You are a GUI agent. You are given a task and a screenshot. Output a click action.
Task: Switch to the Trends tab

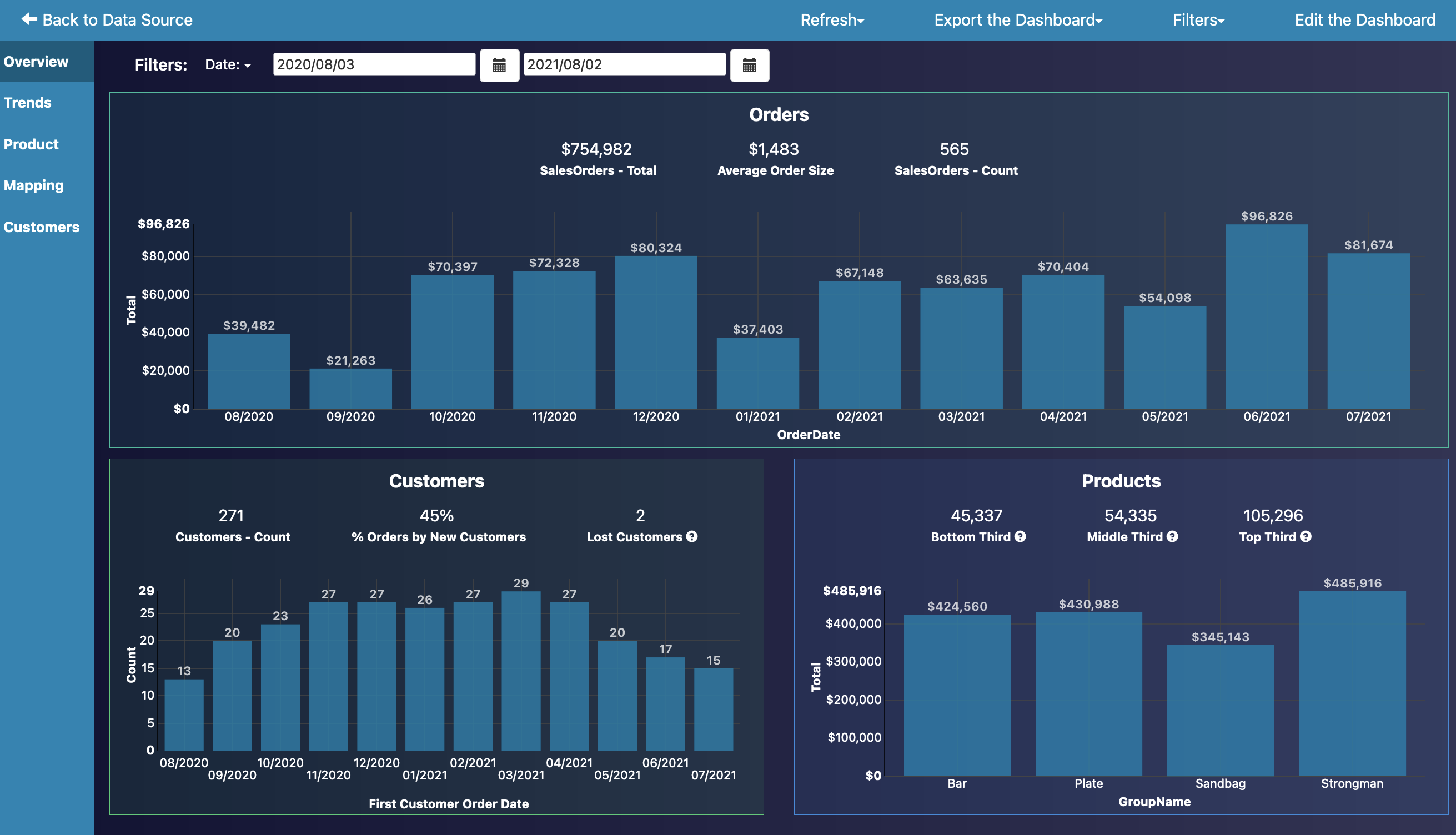[28, 103]
